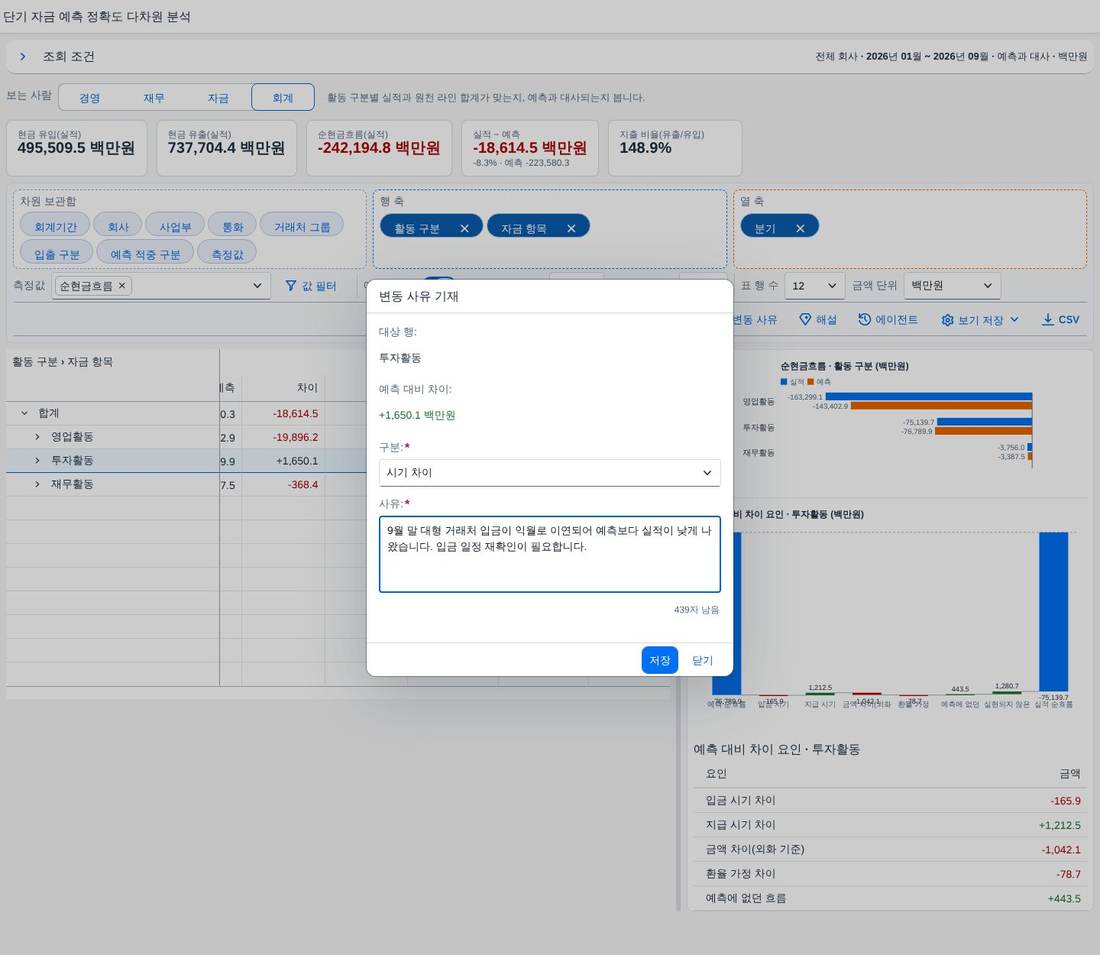1100x955 pixels.
Task: Close the dialog with 닫기
Action: [x=702, y=660]
